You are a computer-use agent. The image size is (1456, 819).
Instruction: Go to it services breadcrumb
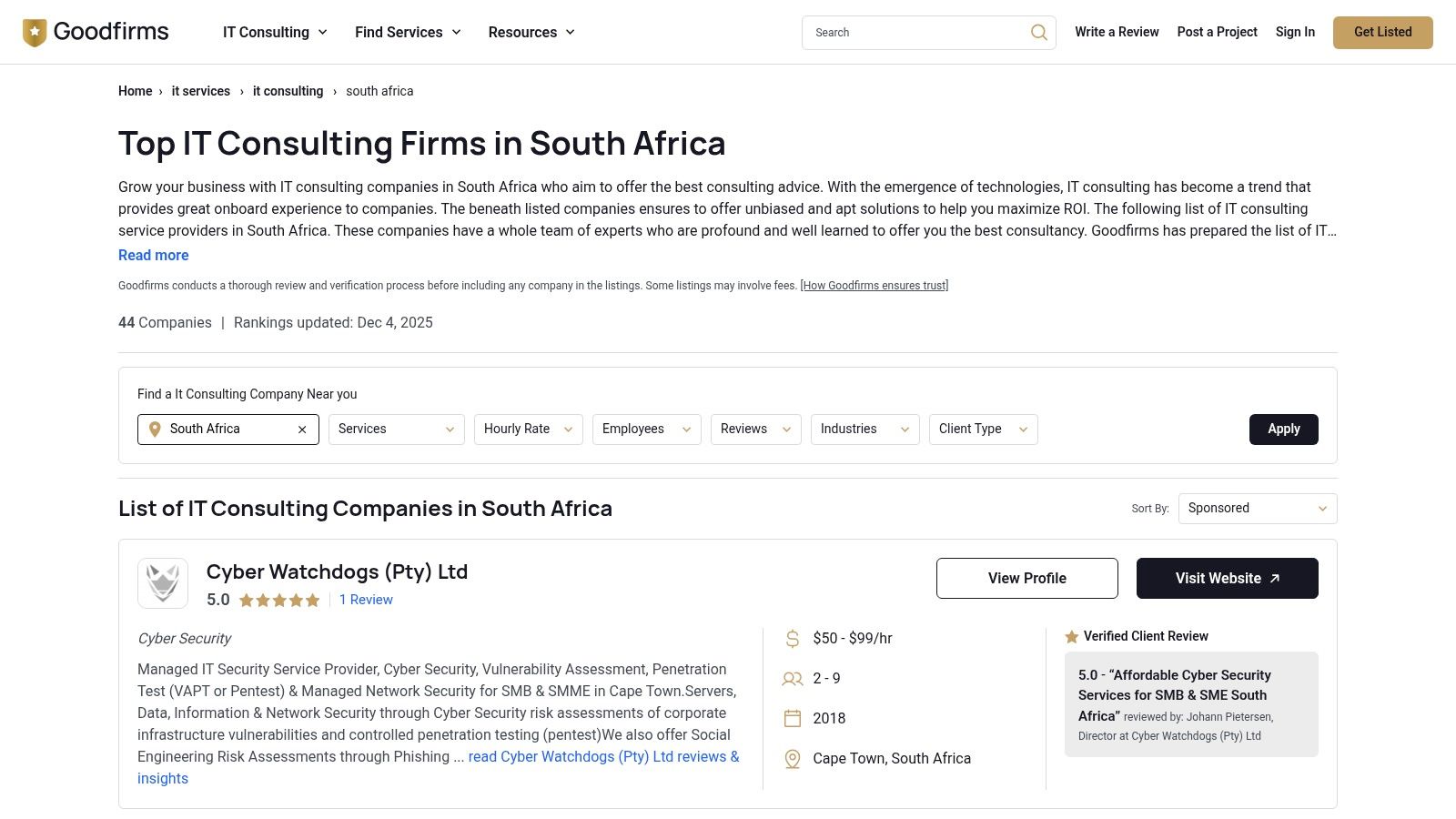coord(200,91)
